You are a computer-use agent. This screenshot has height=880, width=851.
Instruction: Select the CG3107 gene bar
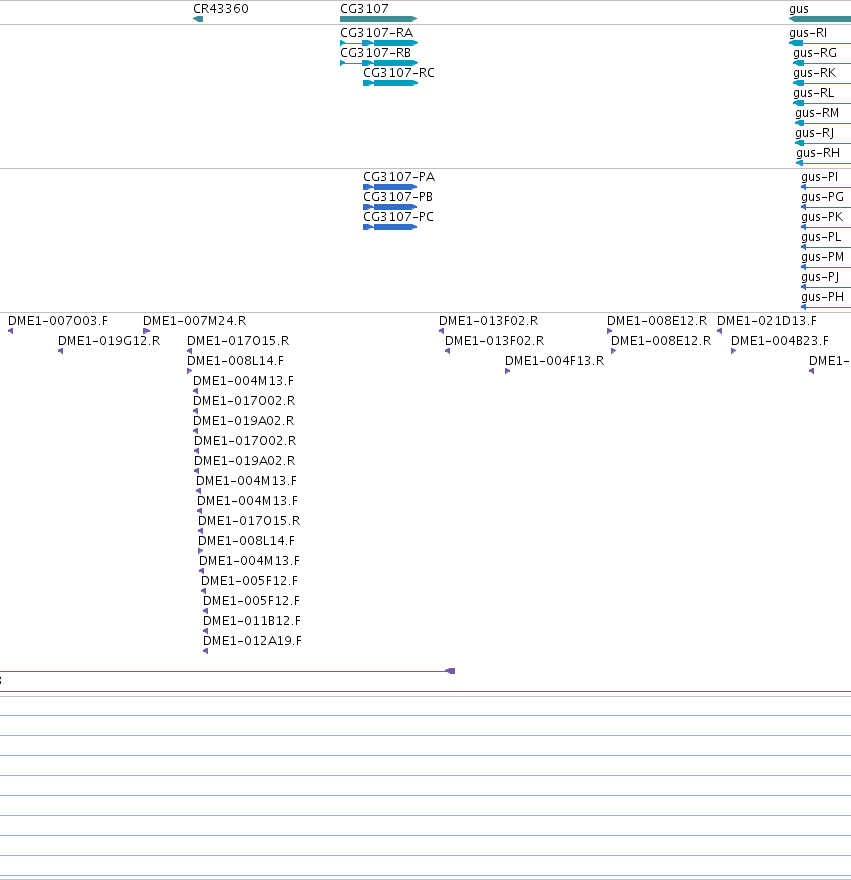pos(378,19)
